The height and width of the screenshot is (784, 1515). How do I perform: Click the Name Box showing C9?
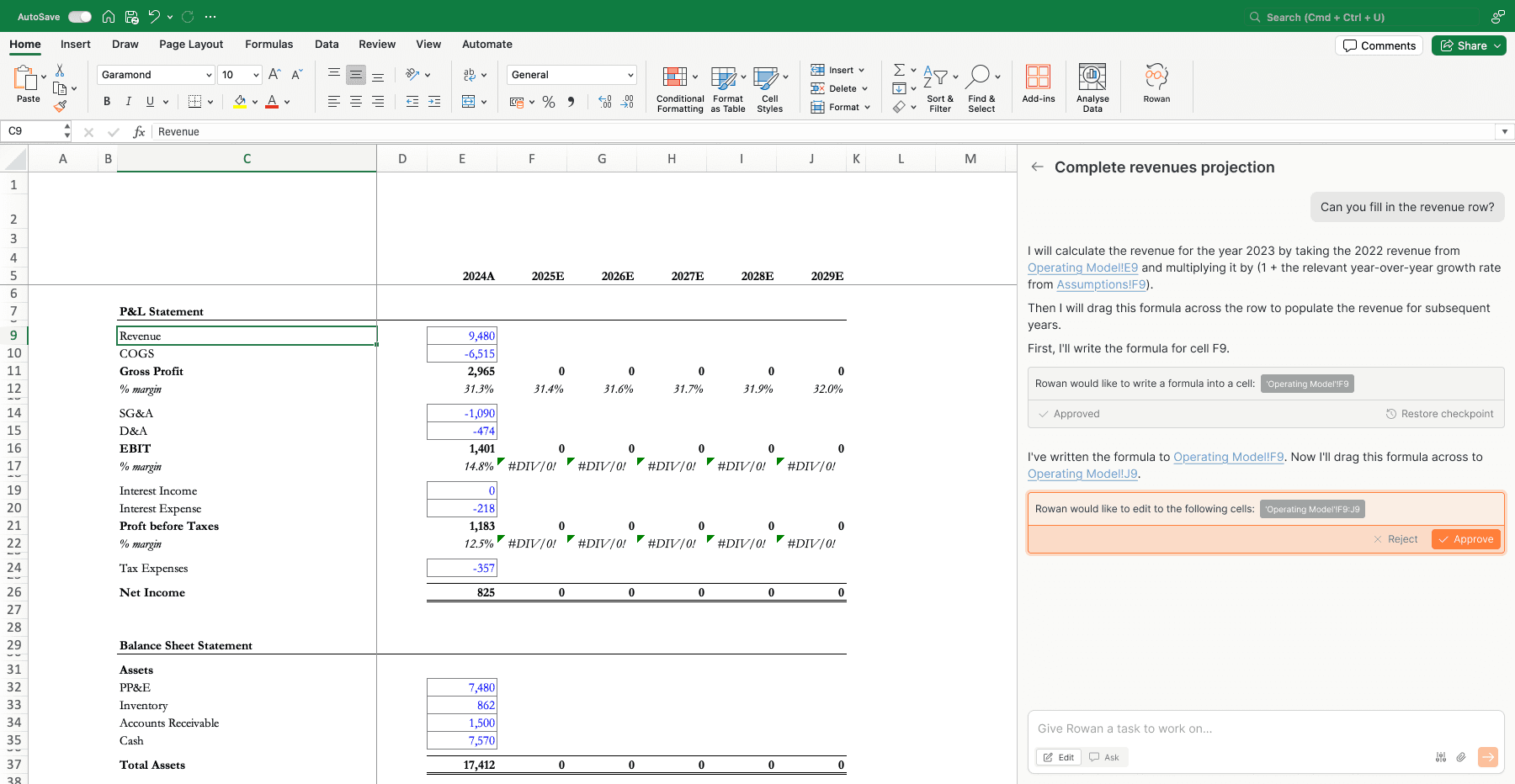point(34,131)
